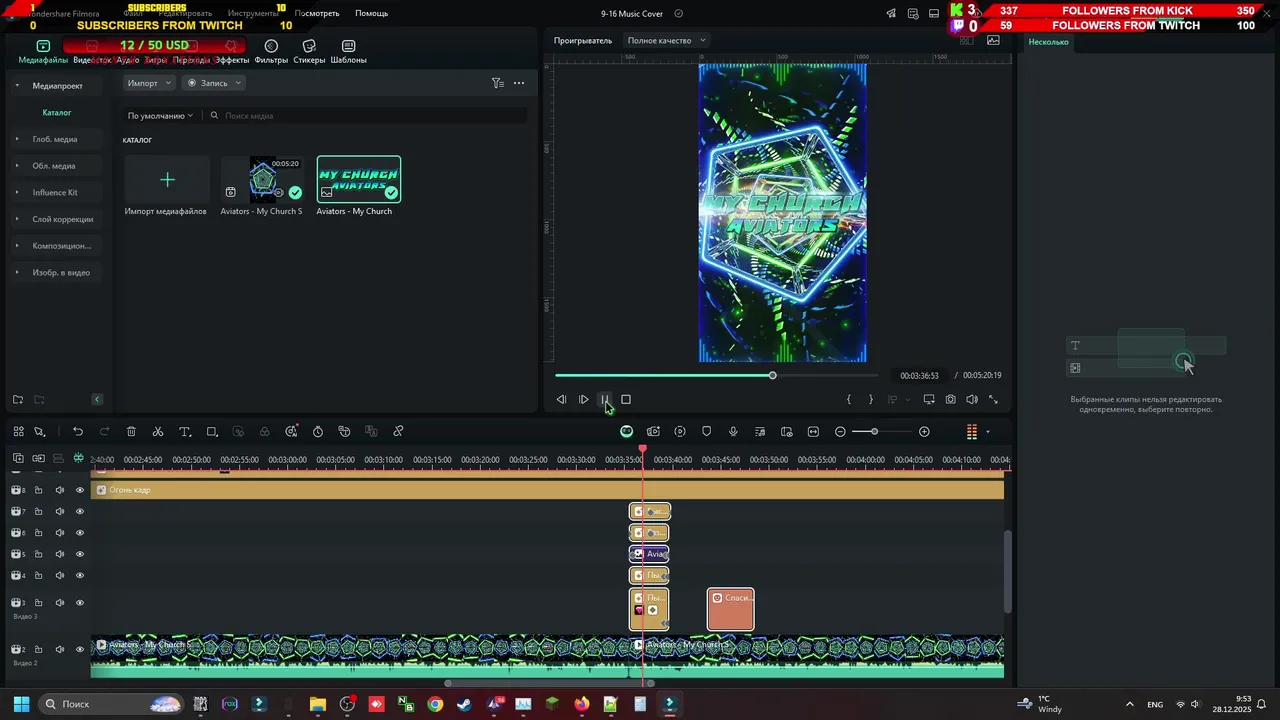
Task: Stop the preview playback
Action: click(626, 400)
